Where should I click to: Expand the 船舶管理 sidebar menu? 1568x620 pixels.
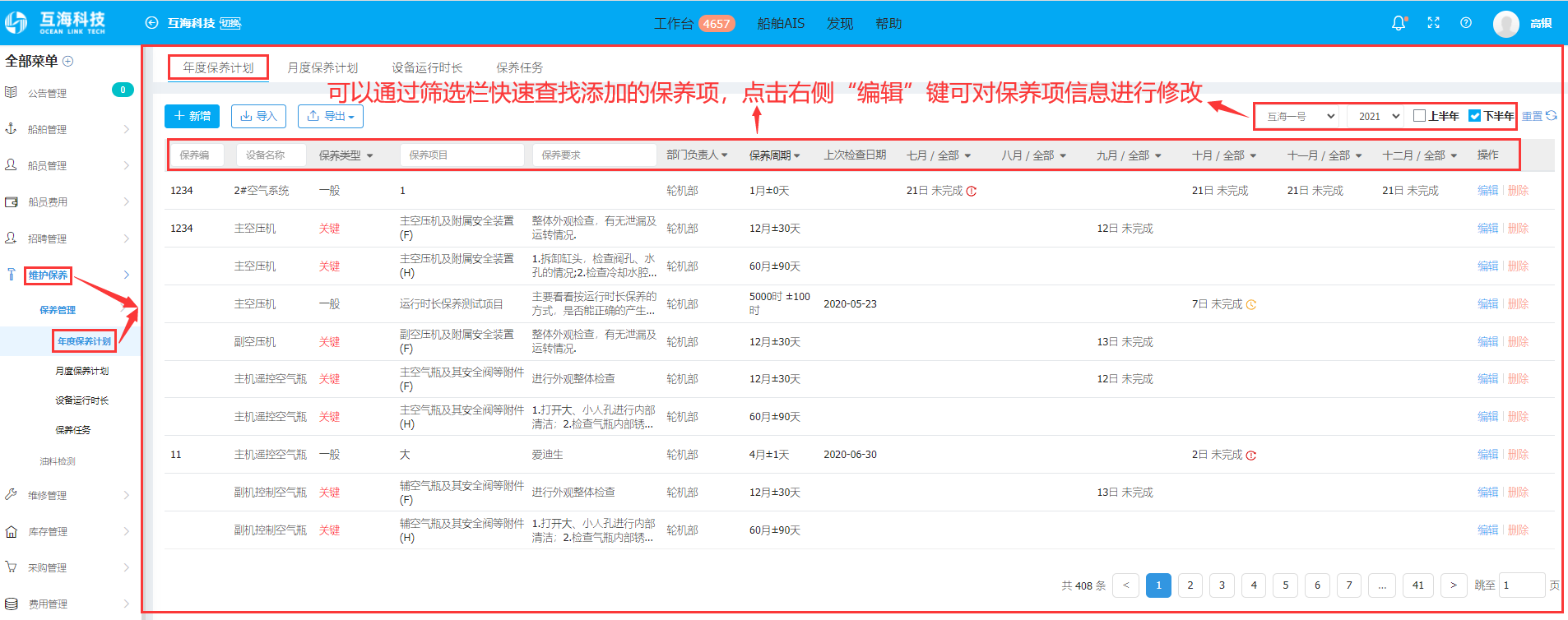(127, 129)
